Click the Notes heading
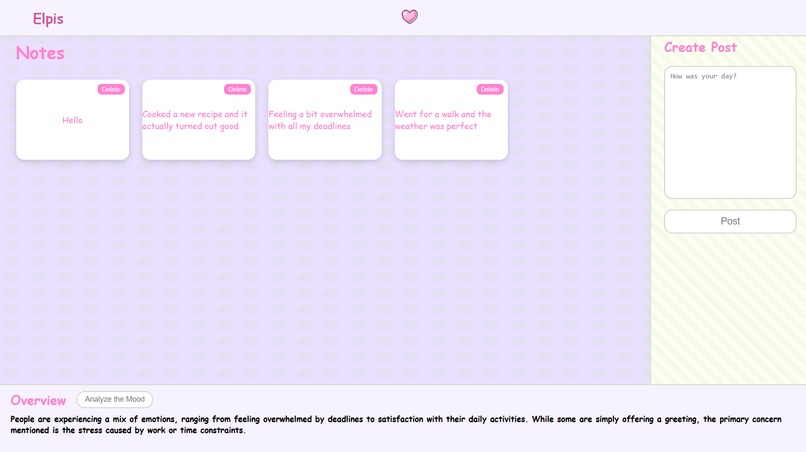The width and height of the screenshot is (806, 452). 40,53
